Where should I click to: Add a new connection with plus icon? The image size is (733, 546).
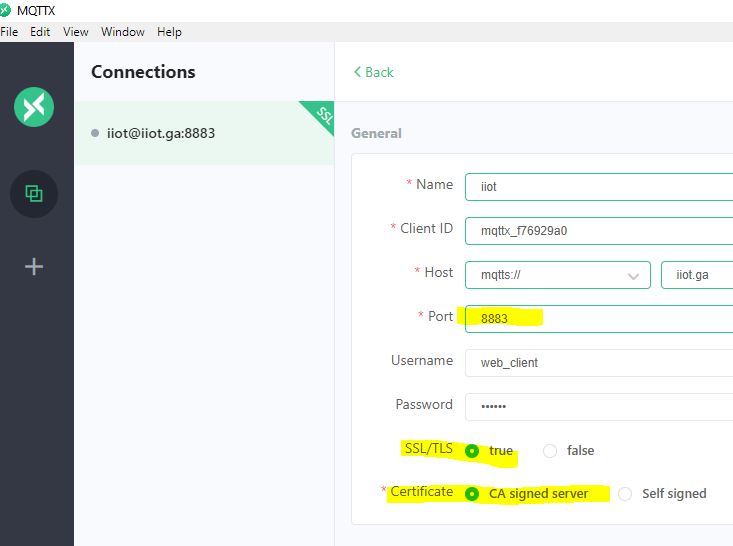click(34, 266)
